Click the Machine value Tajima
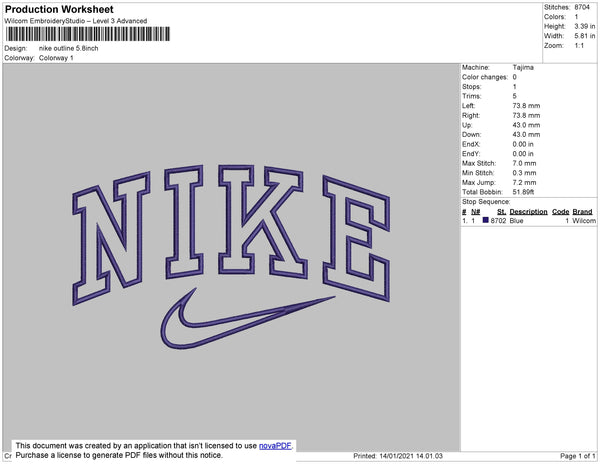This screenshot has width=600, height=464. [523, 67]
